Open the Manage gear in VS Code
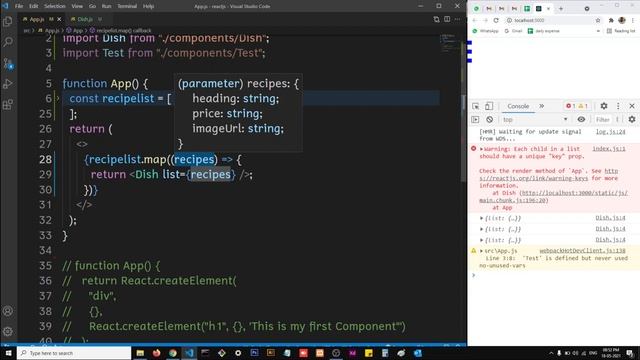 tap(8, 331)
